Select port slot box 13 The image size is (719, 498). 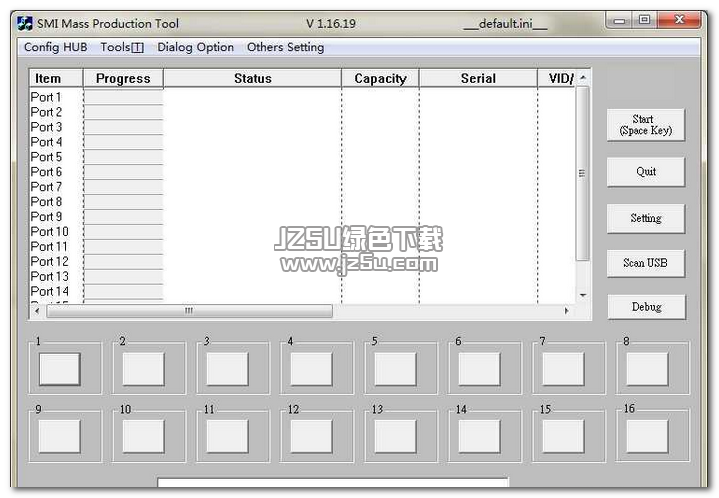[x=395, y=437]
